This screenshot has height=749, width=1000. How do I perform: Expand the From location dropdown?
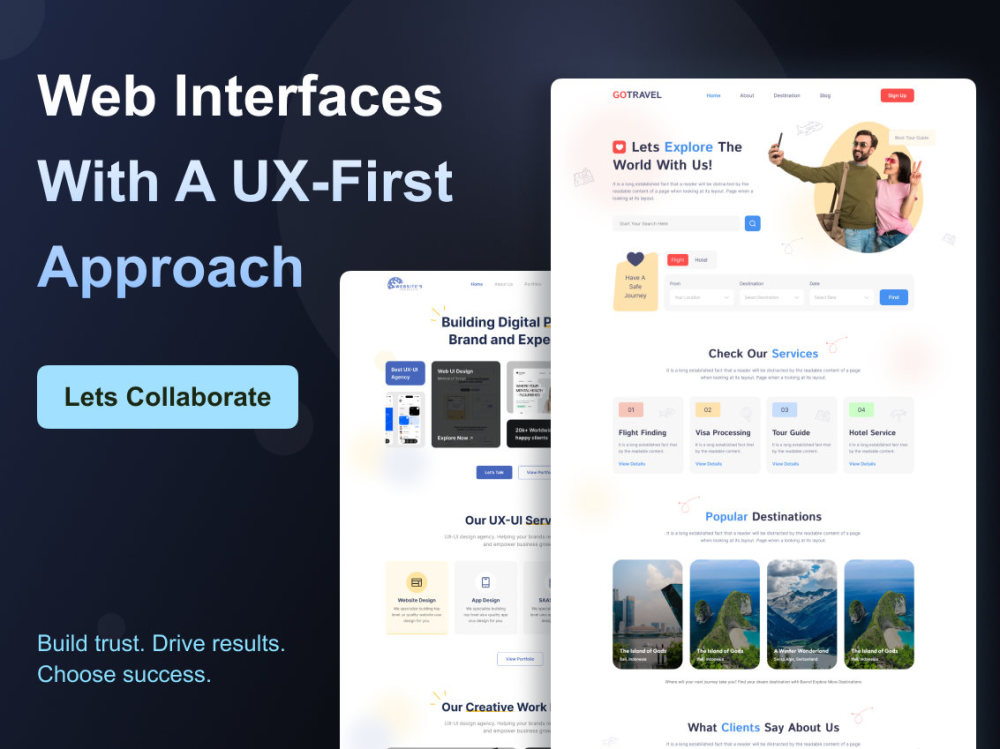[700, 297]
